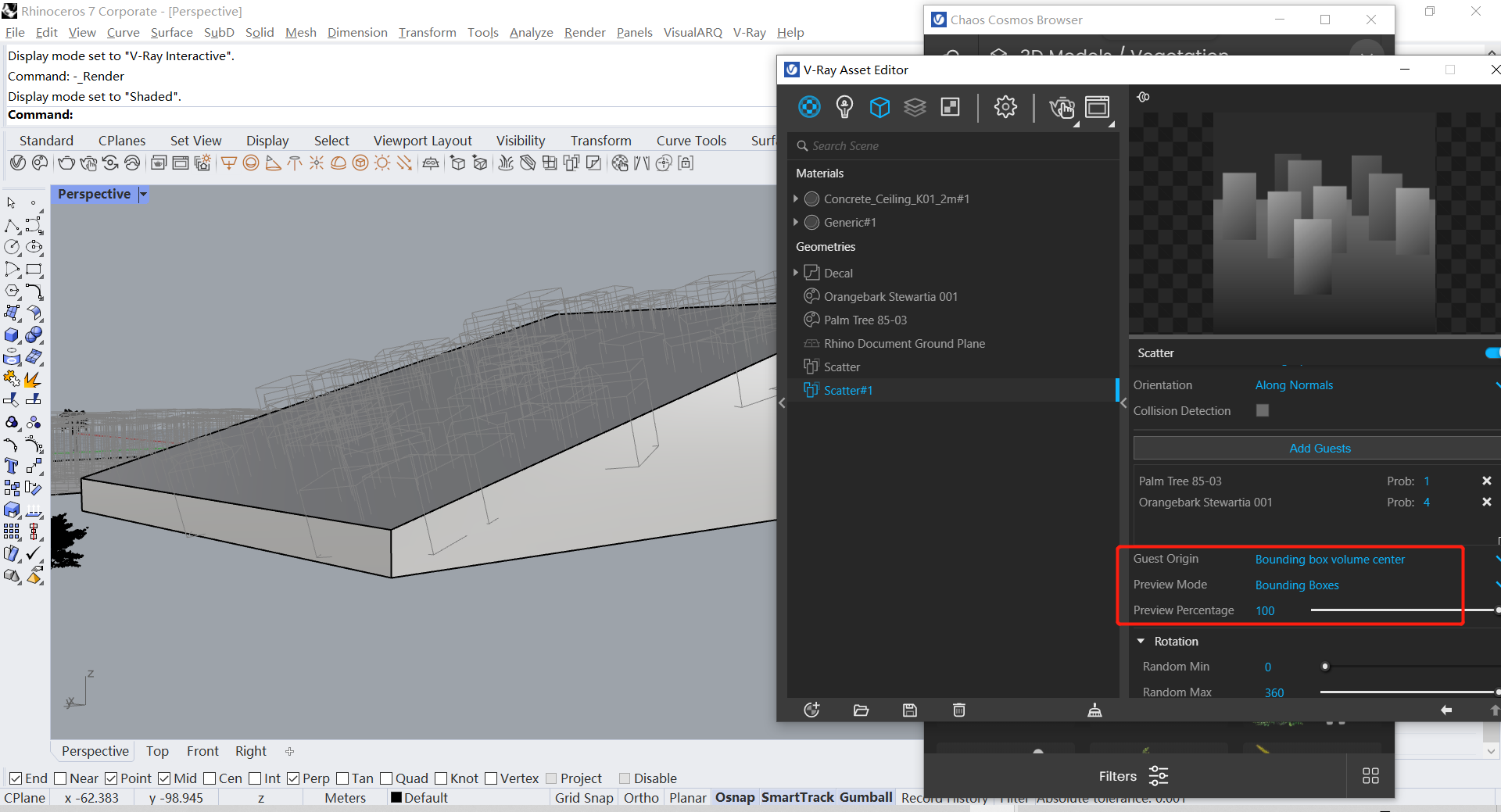Open the Filters panel in Cosmos Browser
Image resolution: width=1501 pixels, height=812 pixels.
coord(1133,776)
